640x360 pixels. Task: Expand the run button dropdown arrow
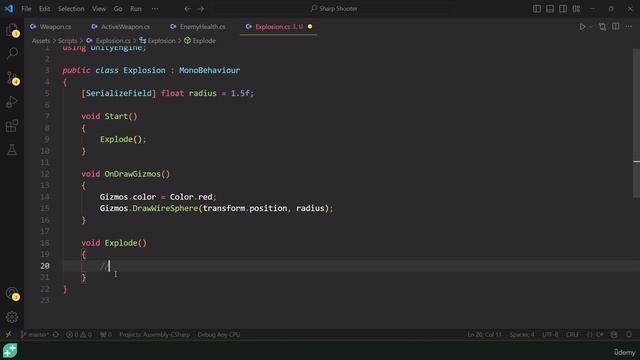(591, 27)
